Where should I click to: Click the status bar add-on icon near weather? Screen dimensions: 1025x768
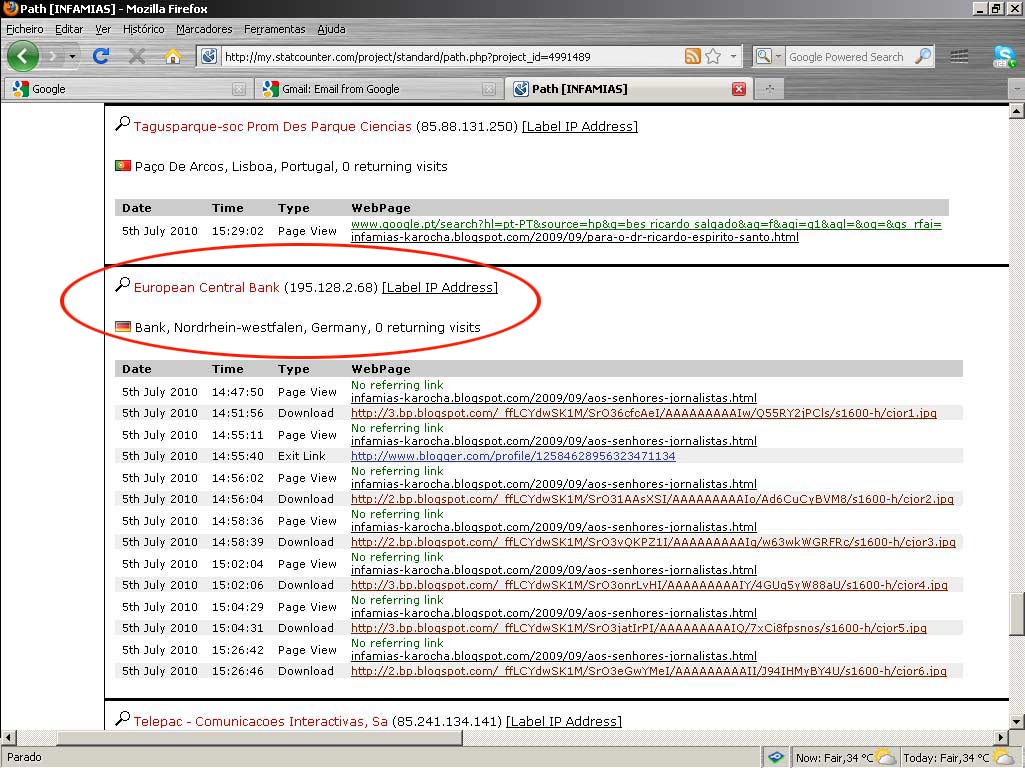(776, 757)
